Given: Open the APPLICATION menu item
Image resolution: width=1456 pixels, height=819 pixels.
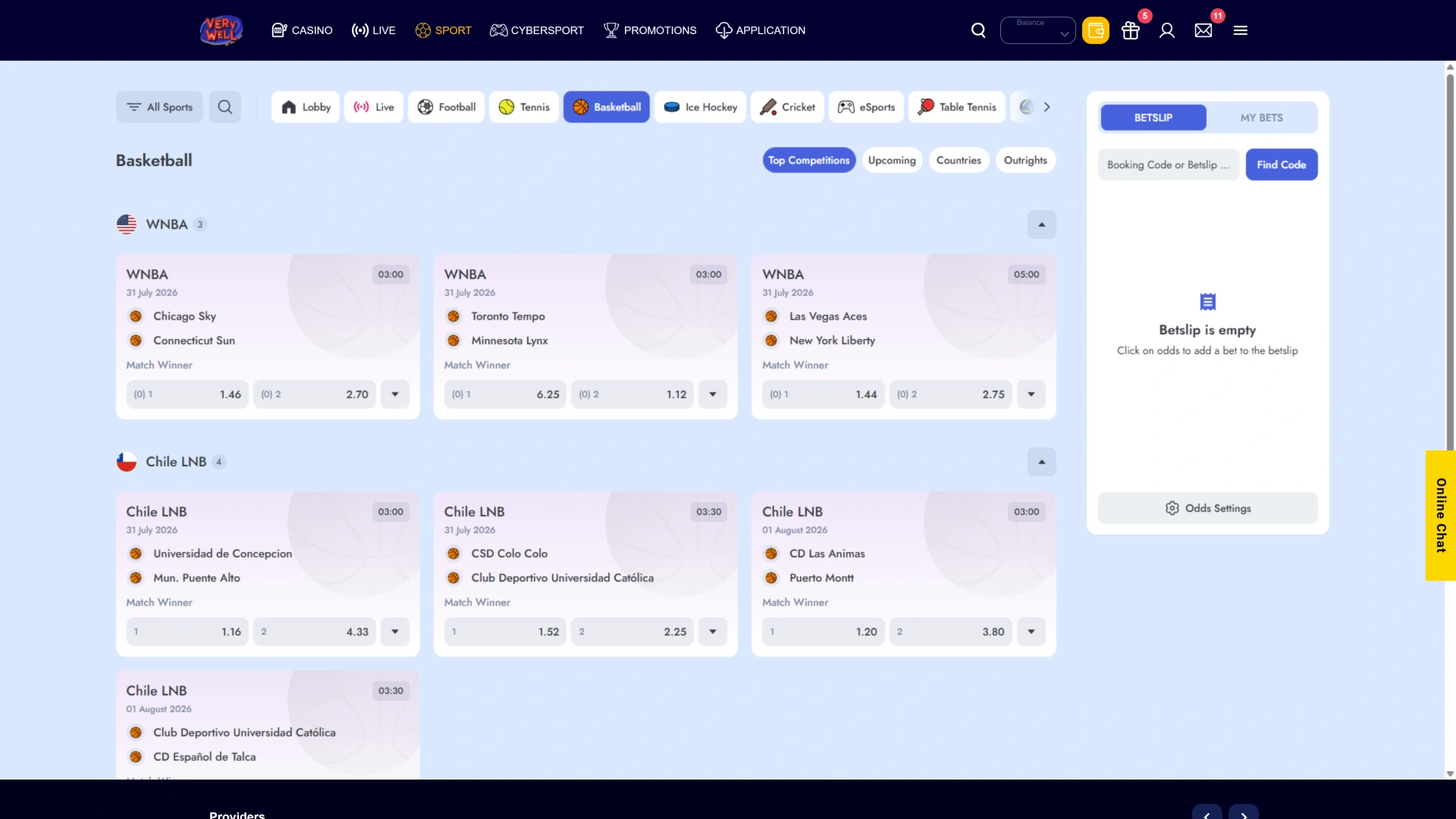Looking at the screenshot, I should [761, 30].
